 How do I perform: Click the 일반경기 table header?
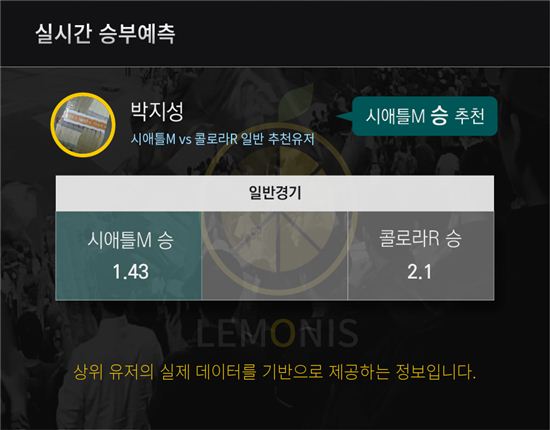275,193
